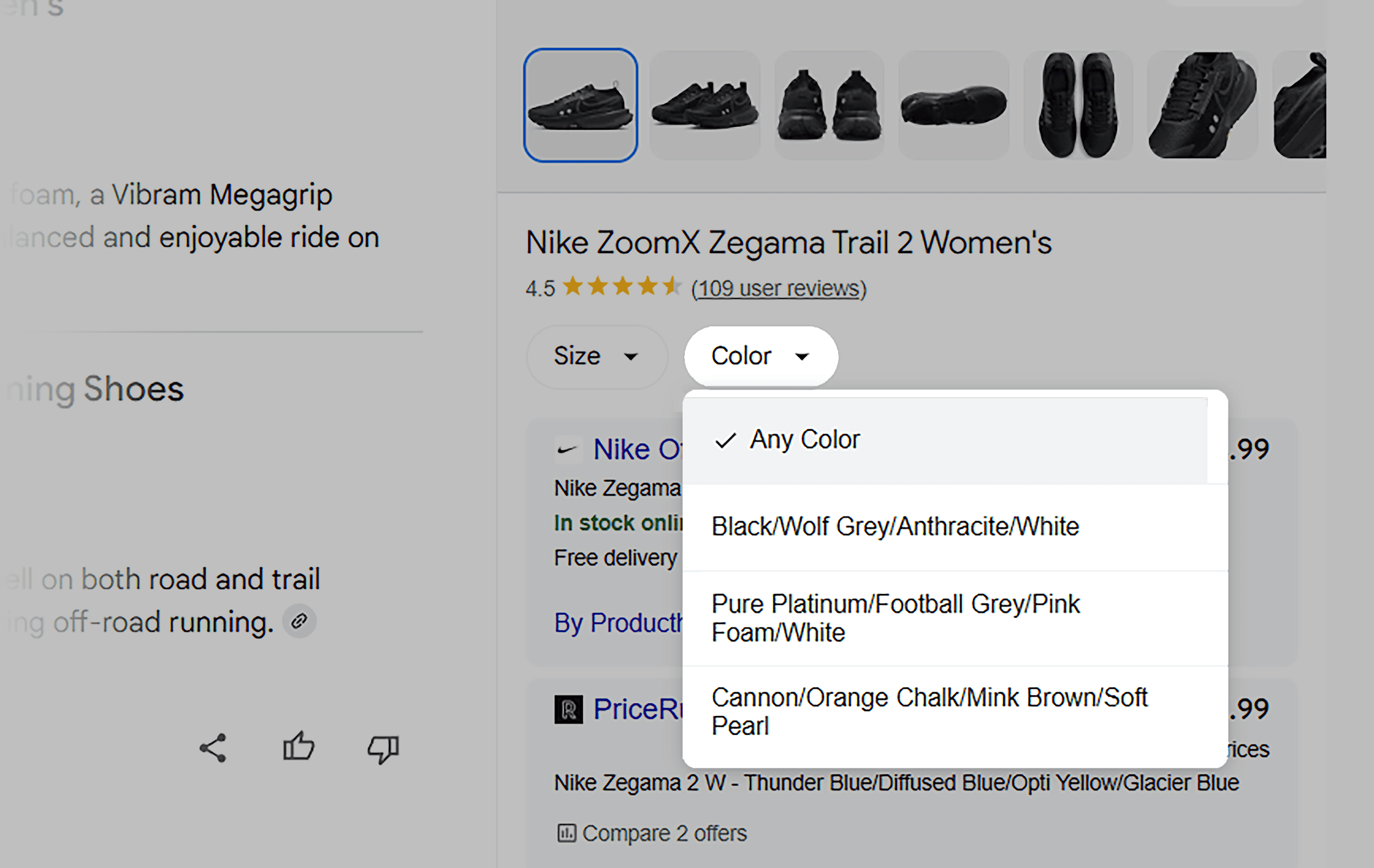
Task: Give a thumbs down rating
Action: point(383,750)
